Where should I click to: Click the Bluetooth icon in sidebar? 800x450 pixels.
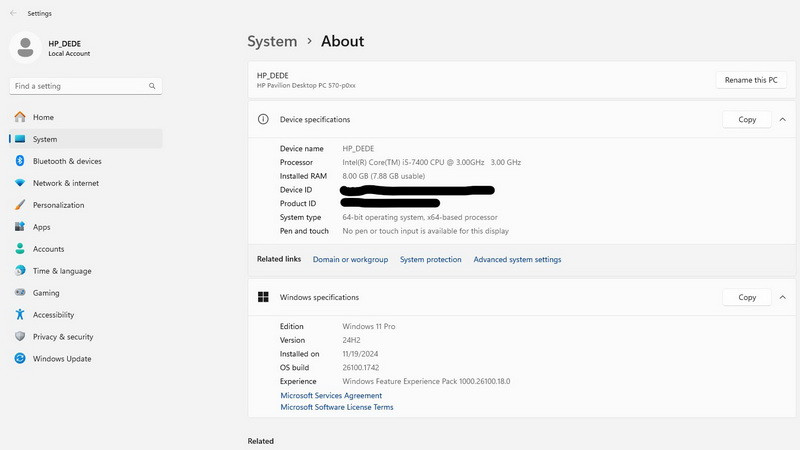20,161
